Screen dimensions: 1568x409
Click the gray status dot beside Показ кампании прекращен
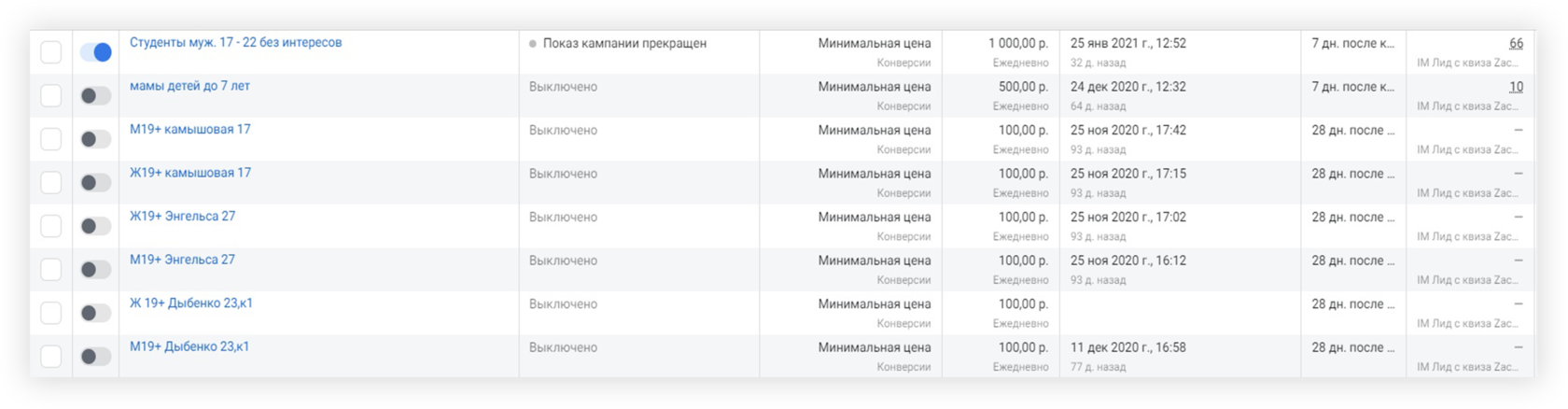[533, 44]
